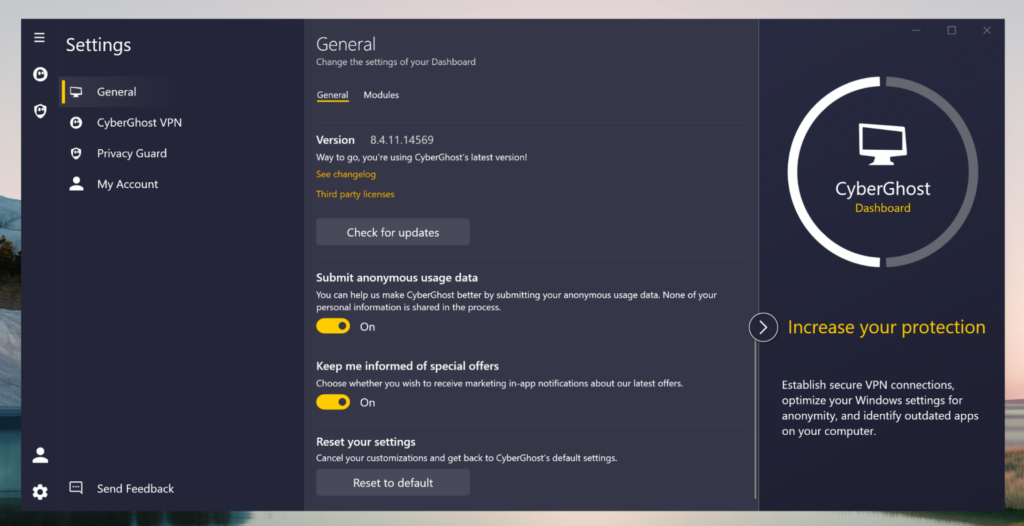The height and width of the screenshot is (526, 1024).
Task: Open Third party licenses link
Action: tap(355, 194)
